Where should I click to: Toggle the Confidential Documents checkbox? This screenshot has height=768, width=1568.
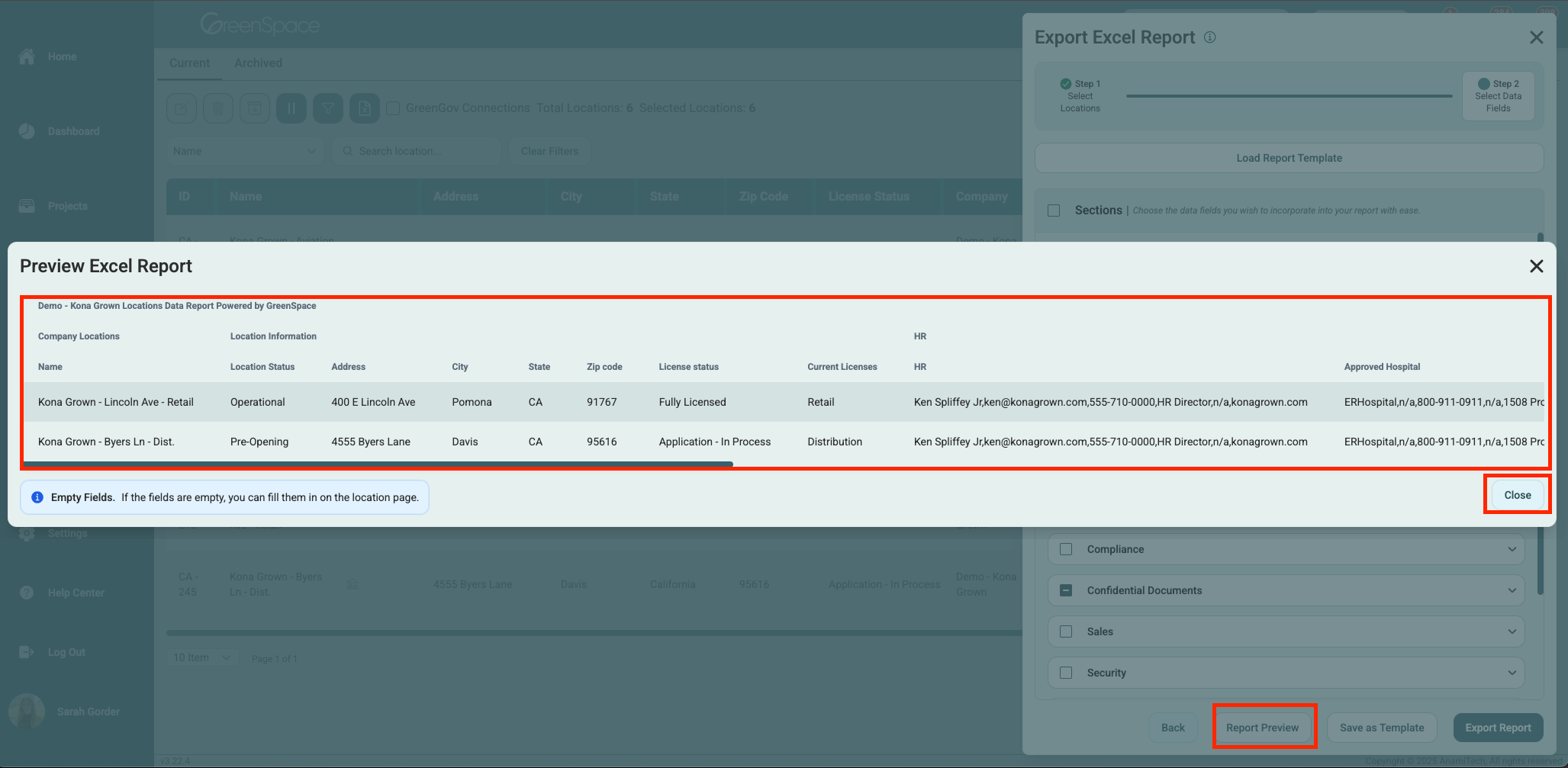(x=1066, y=590)
